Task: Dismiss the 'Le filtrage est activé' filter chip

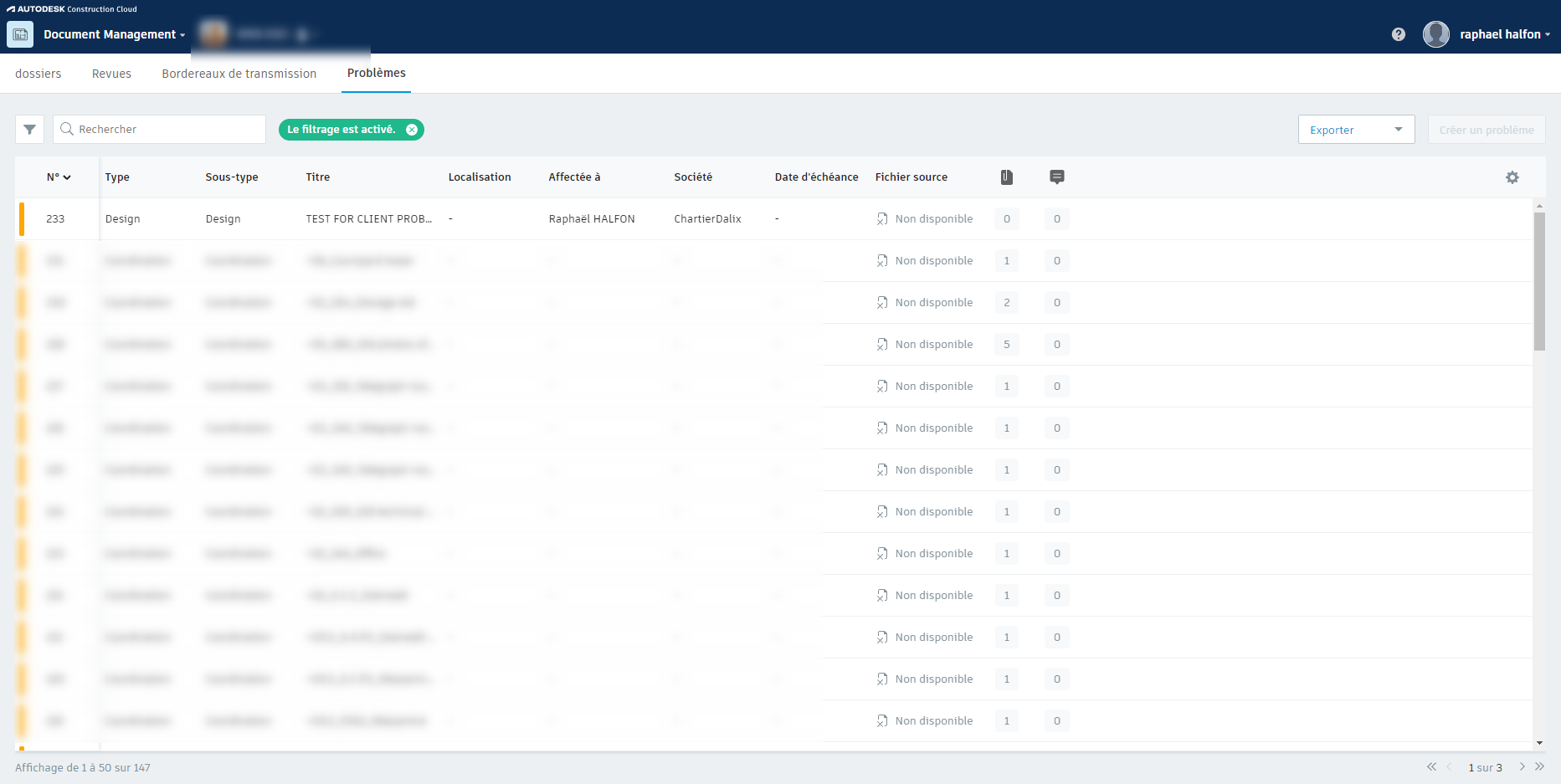Action: (411, 130)
